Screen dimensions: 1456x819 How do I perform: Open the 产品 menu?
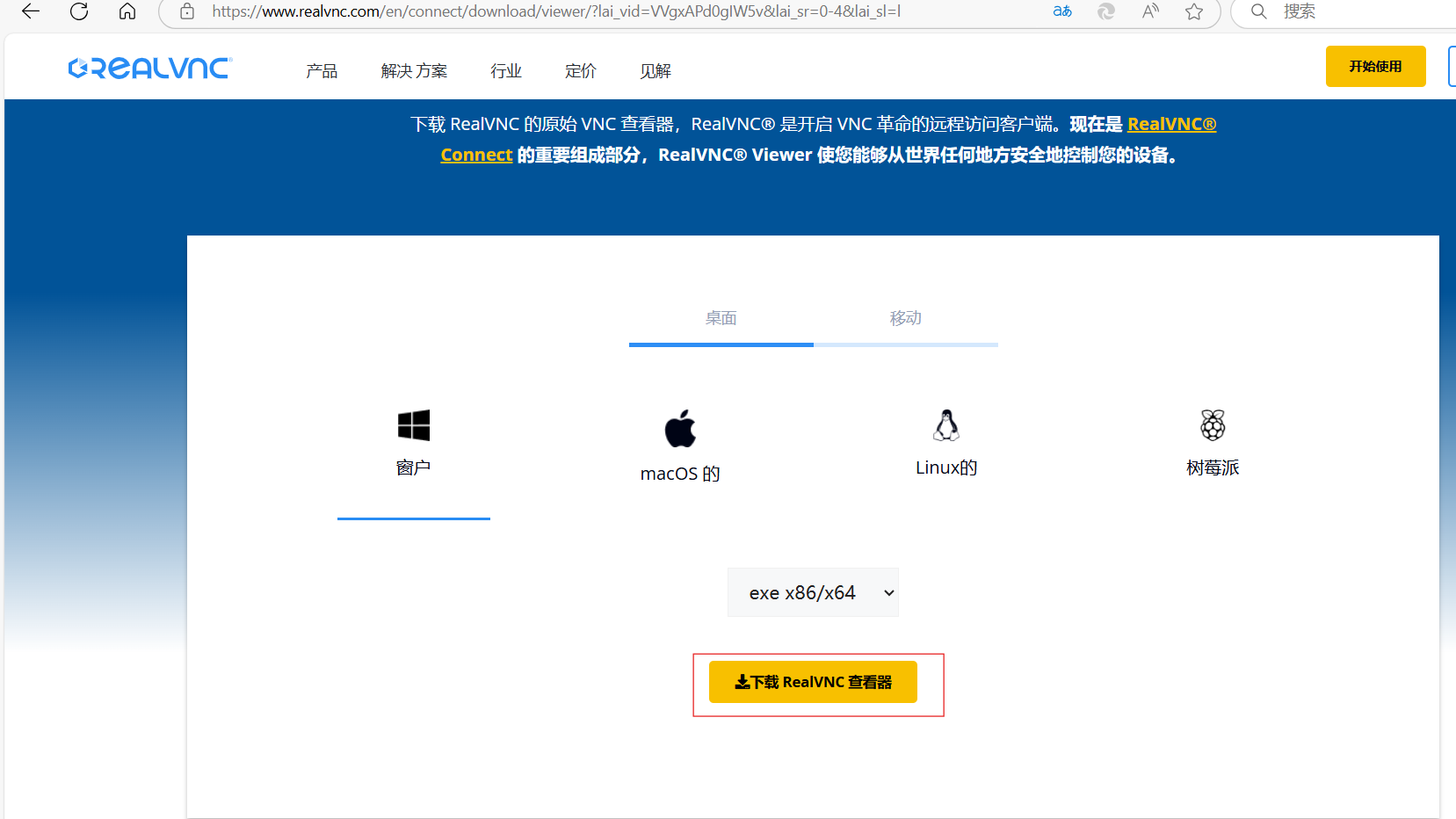322,71
